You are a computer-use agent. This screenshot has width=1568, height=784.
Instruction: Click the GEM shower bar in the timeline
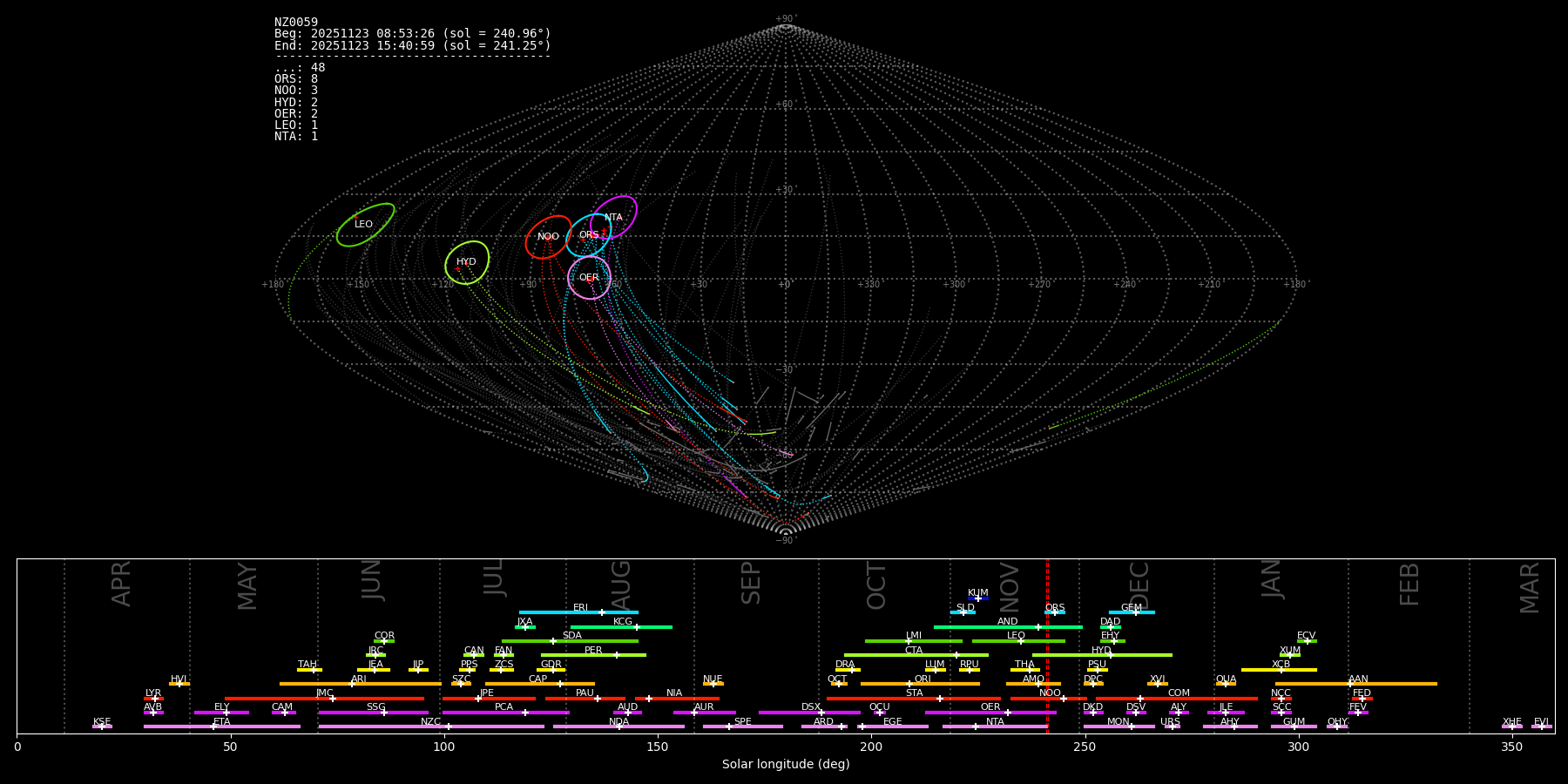coord(1131,612)
